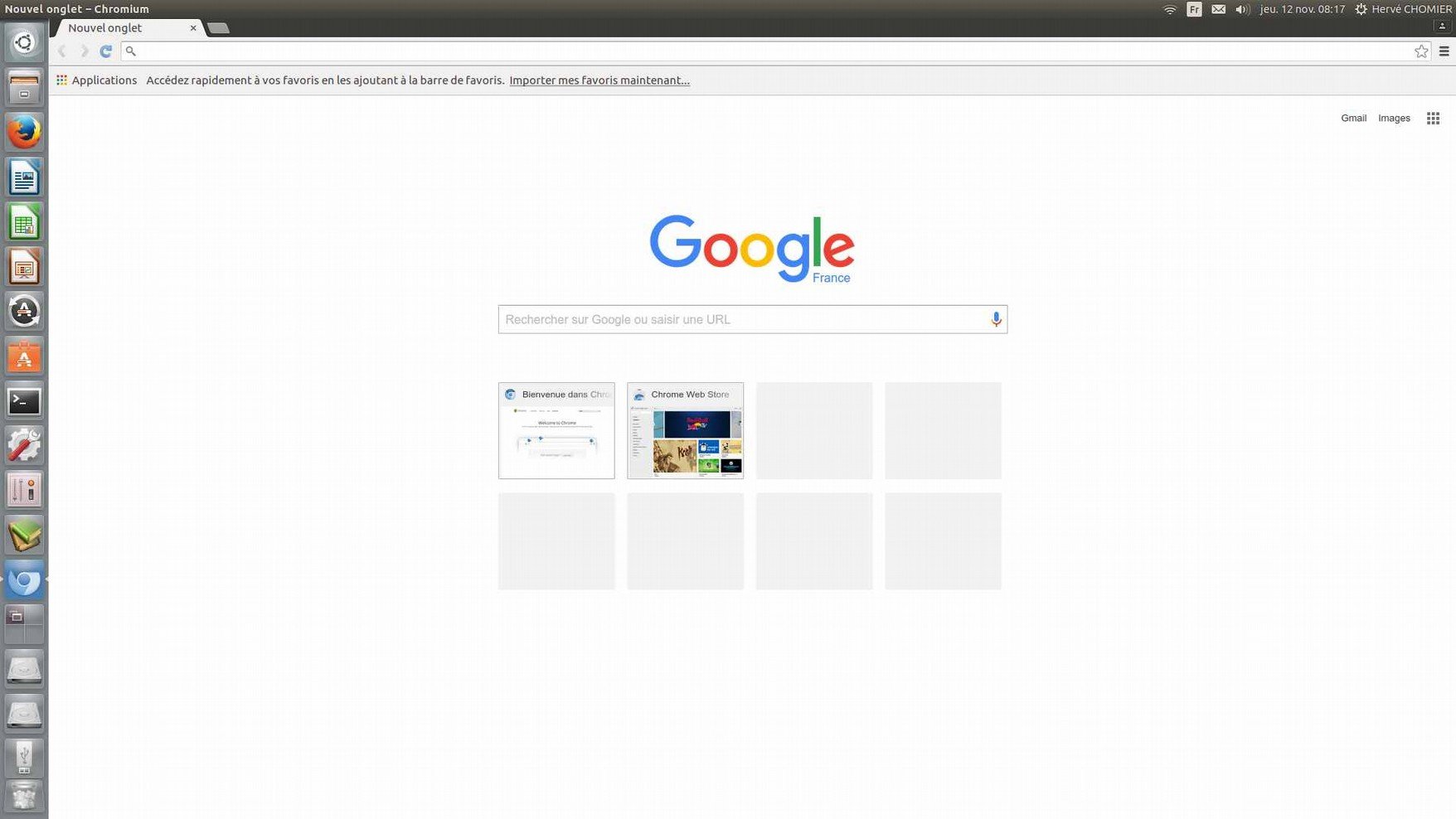The height and width of the screenshot is (819, 1456).
Task: Open the Gmail link
Action: pyautogui.click(x=1353, y=119)
